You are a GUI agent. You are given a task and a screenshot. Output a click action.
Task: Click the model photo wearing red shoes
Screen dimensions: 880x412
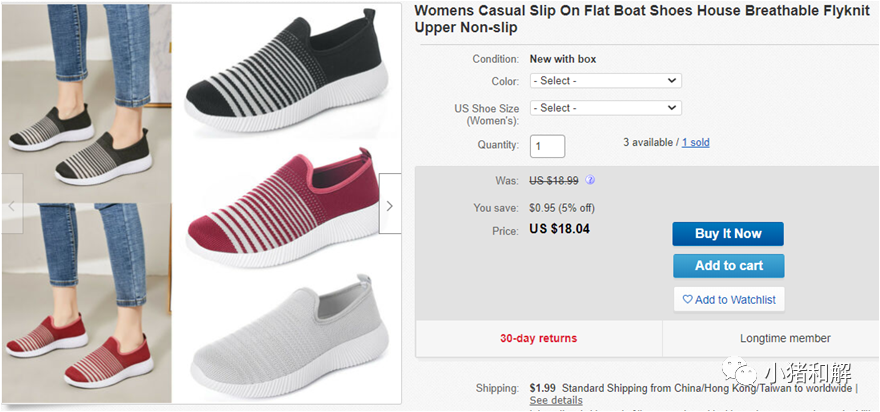[86, 300]
